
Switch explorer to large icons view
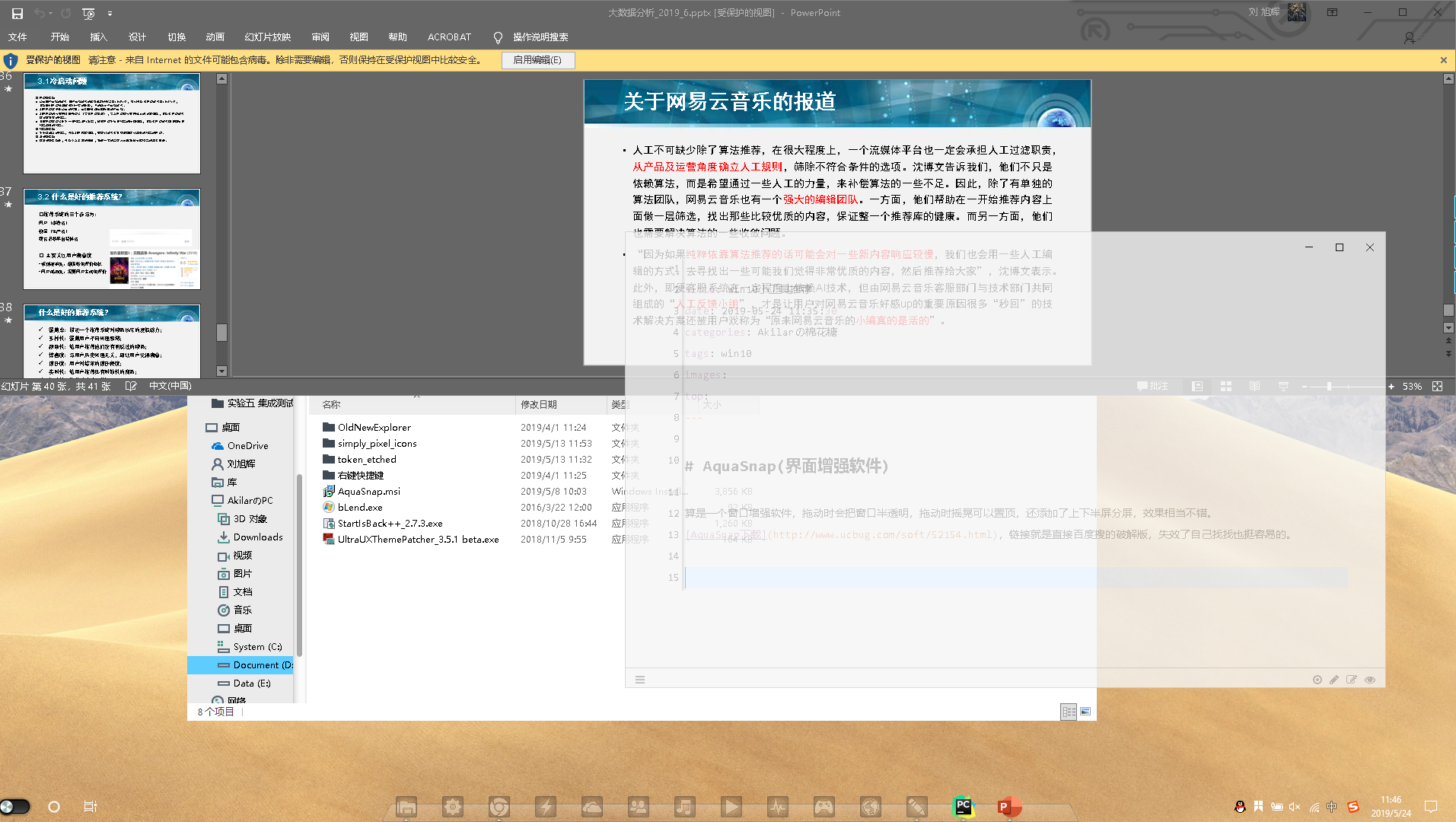pyautogui.click(x=1085, y=712)
